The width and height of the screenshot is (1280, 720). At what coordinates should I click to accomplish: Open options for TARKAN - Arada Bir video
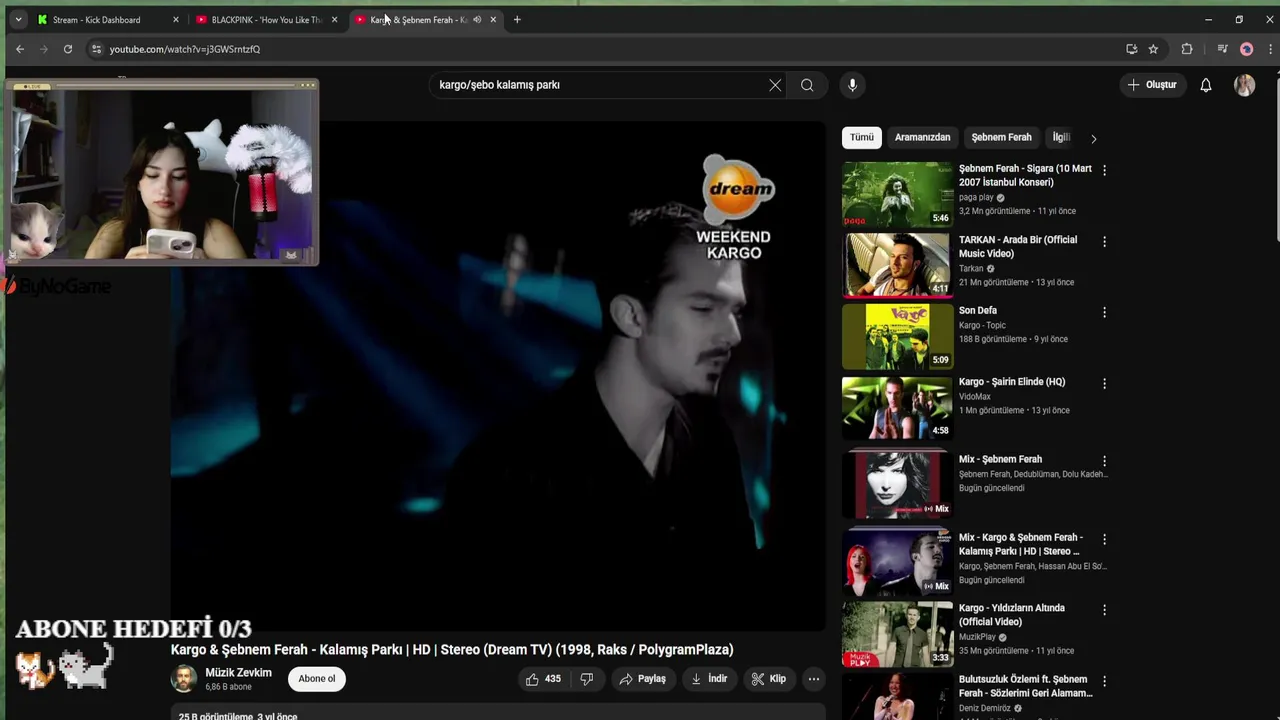tap(1104, 242)
